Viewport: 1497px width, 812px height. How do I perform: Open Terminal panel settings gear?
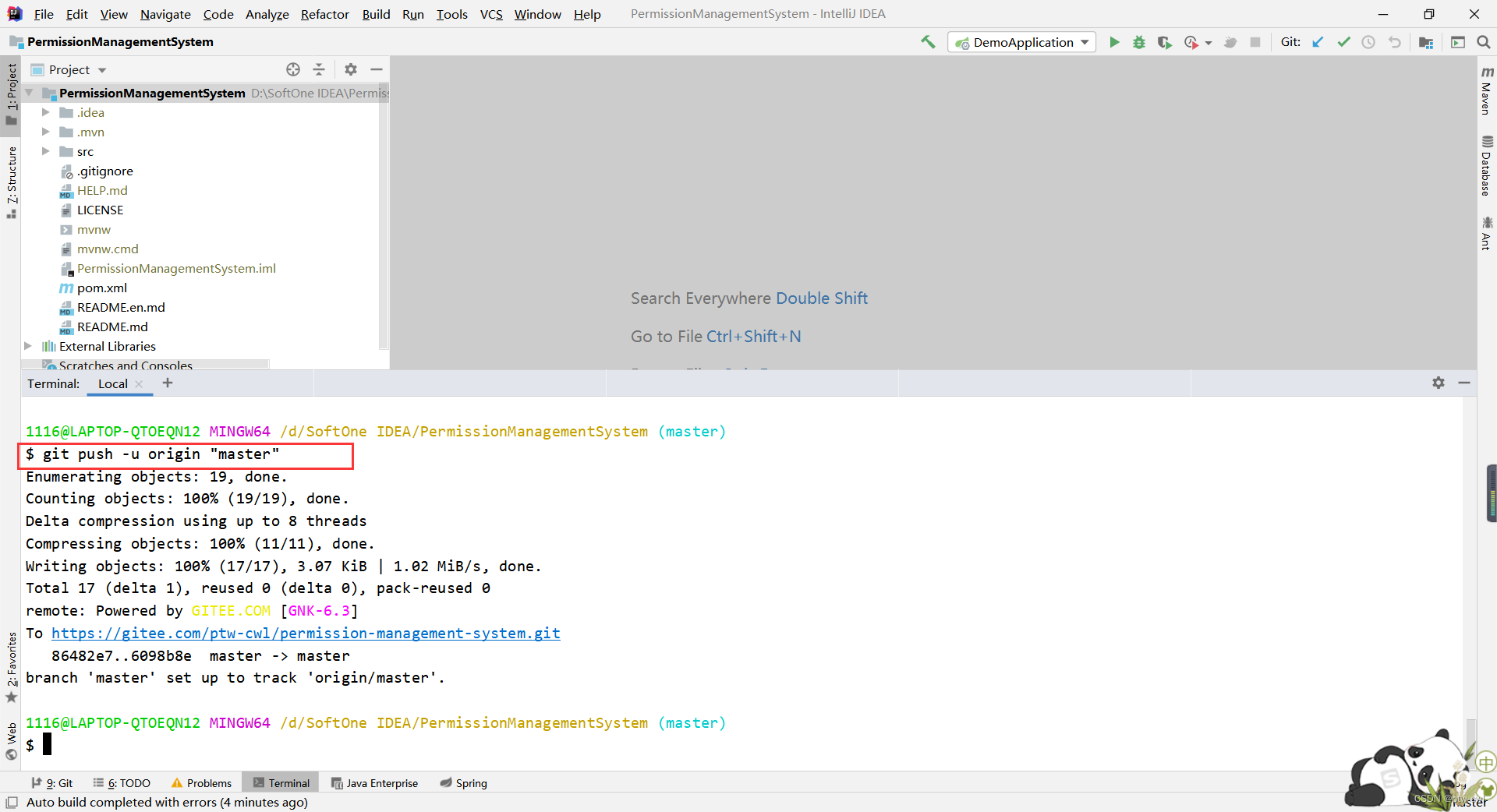click(1439, 383)
